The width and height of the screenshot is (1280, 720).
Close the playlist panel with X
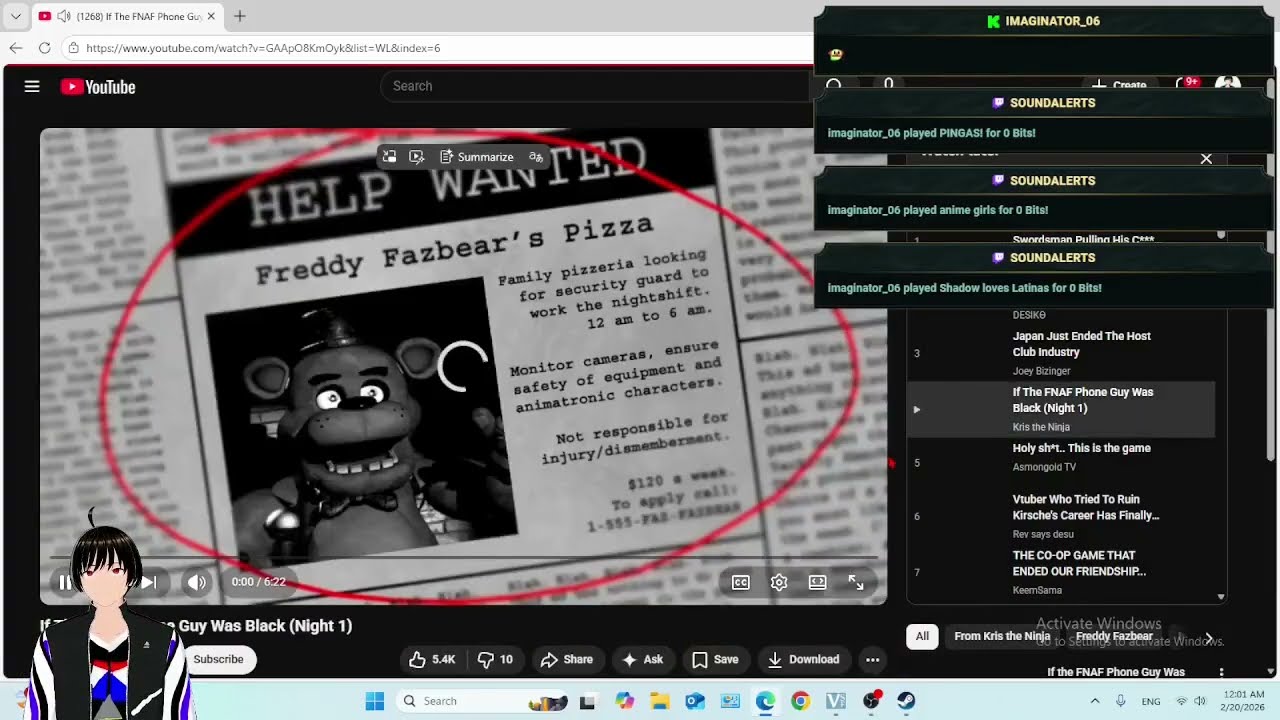tap(1206, 158)
